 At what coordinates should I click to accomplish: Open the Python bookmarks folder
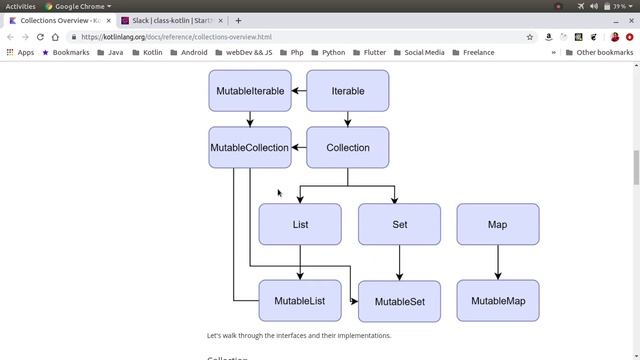coord(328,52)
